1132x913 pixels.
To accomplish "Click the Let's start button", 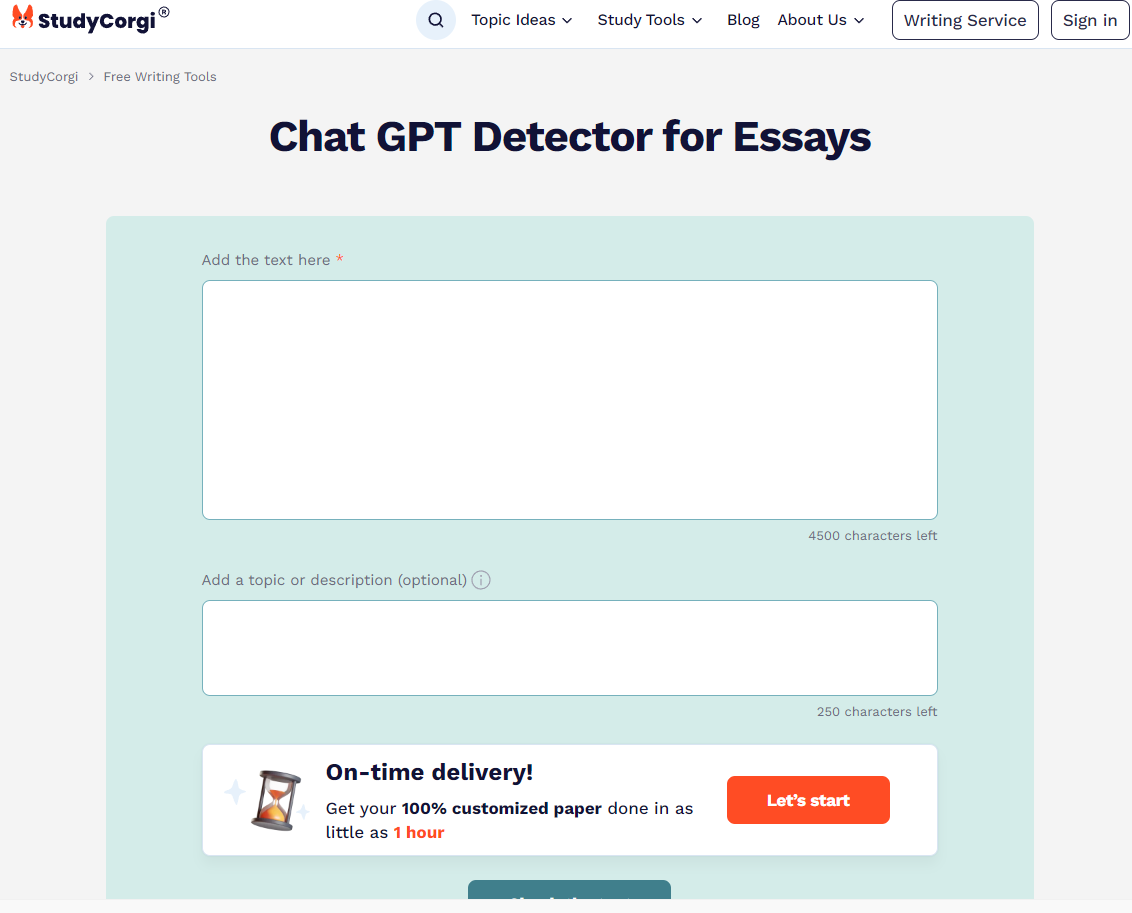I will 808,800.
